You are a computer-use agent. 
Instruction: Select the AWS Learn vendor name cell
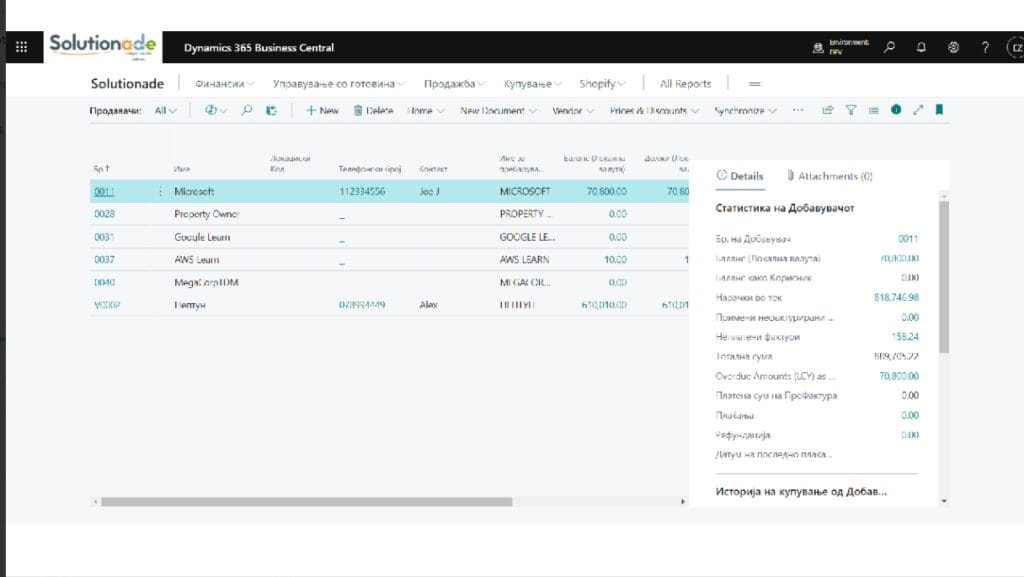click(197, 260)
